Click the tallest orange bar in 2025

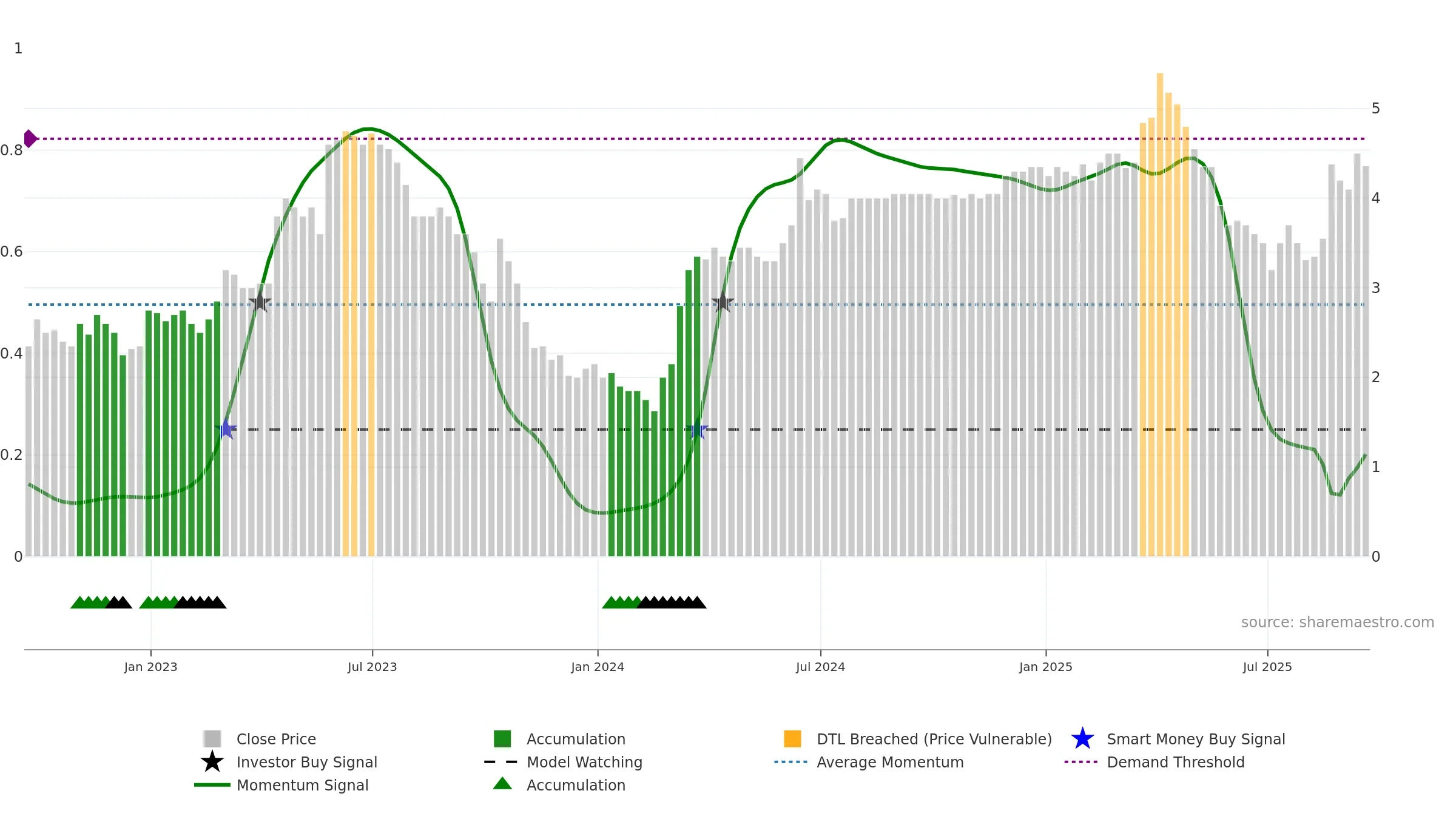1160,314
